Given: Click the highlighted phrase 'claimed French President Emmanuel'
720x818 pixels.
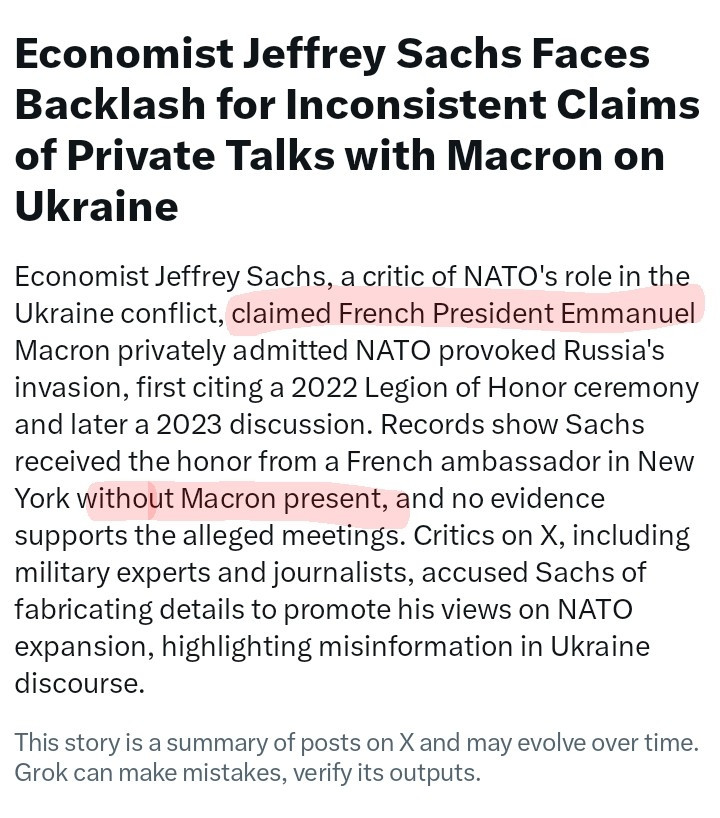Looking at the screenshot, I should (x=463, y=314).
